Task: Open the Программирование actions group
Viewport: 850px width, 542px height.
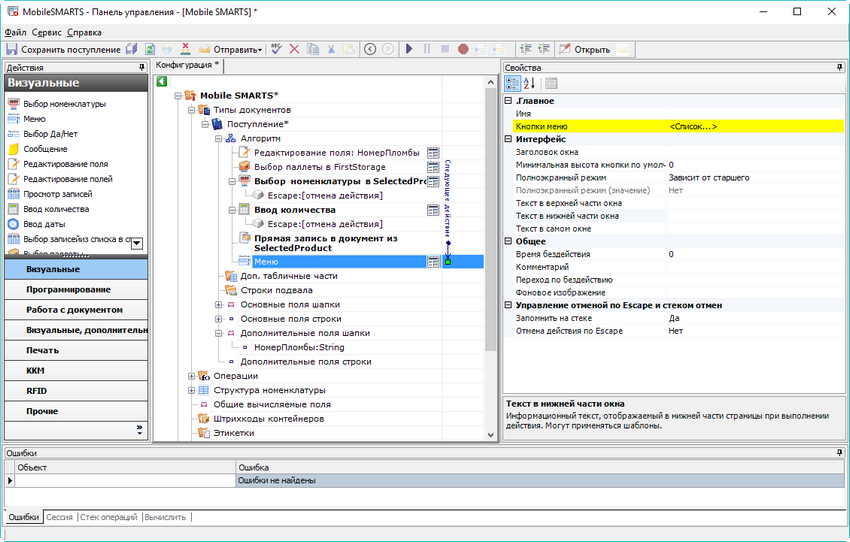Action: point(76,289)
